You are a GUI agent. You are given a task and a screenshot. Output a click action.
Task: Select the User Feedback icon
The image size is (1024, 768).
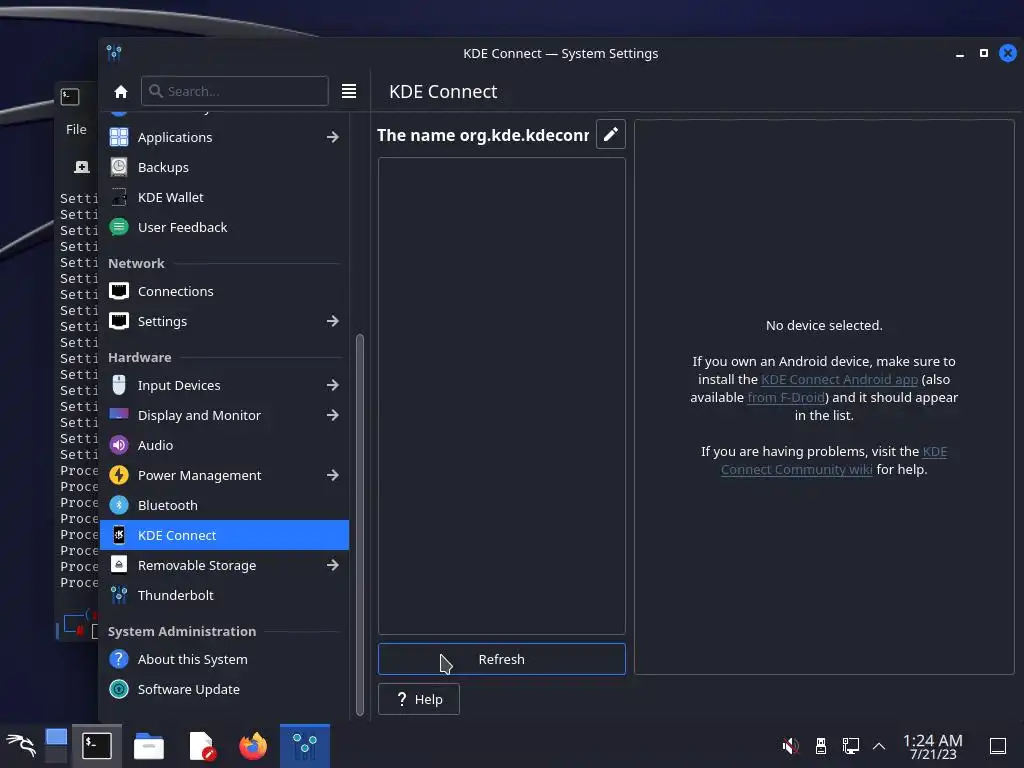[119, 227]
